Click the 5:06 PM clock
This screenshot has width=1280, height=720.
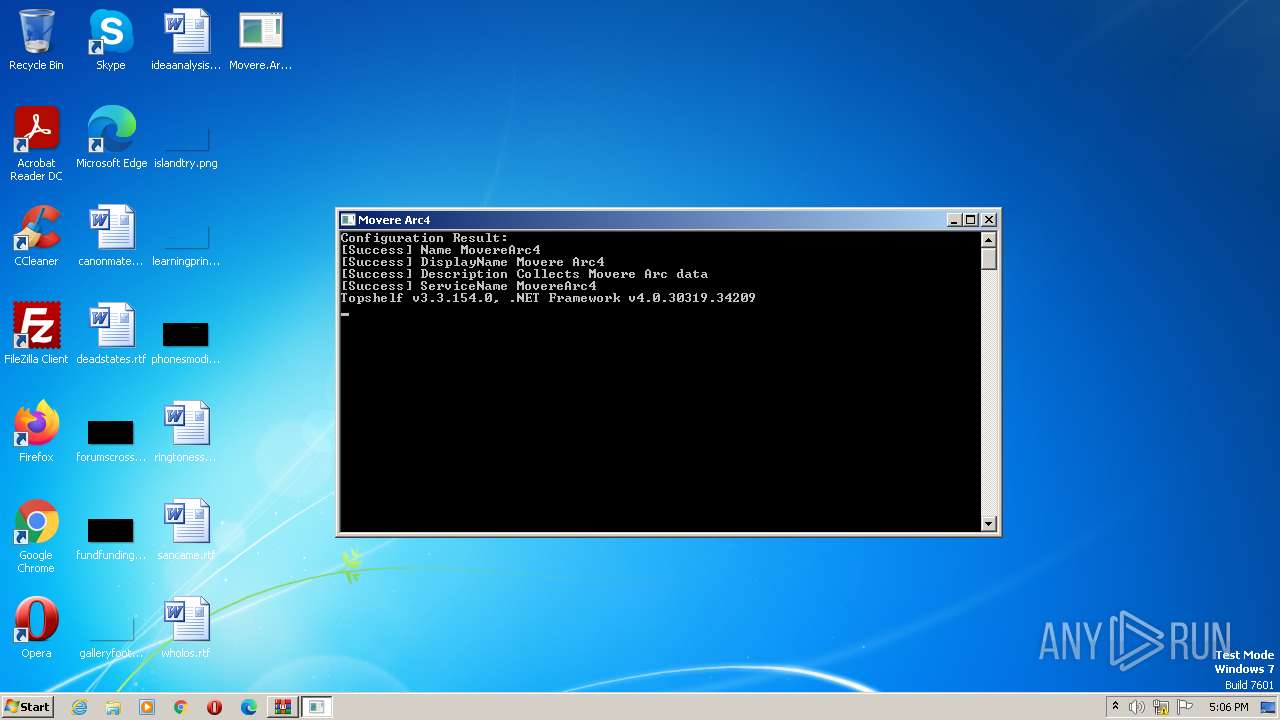pyautogui.click(x=1228, y=707)
